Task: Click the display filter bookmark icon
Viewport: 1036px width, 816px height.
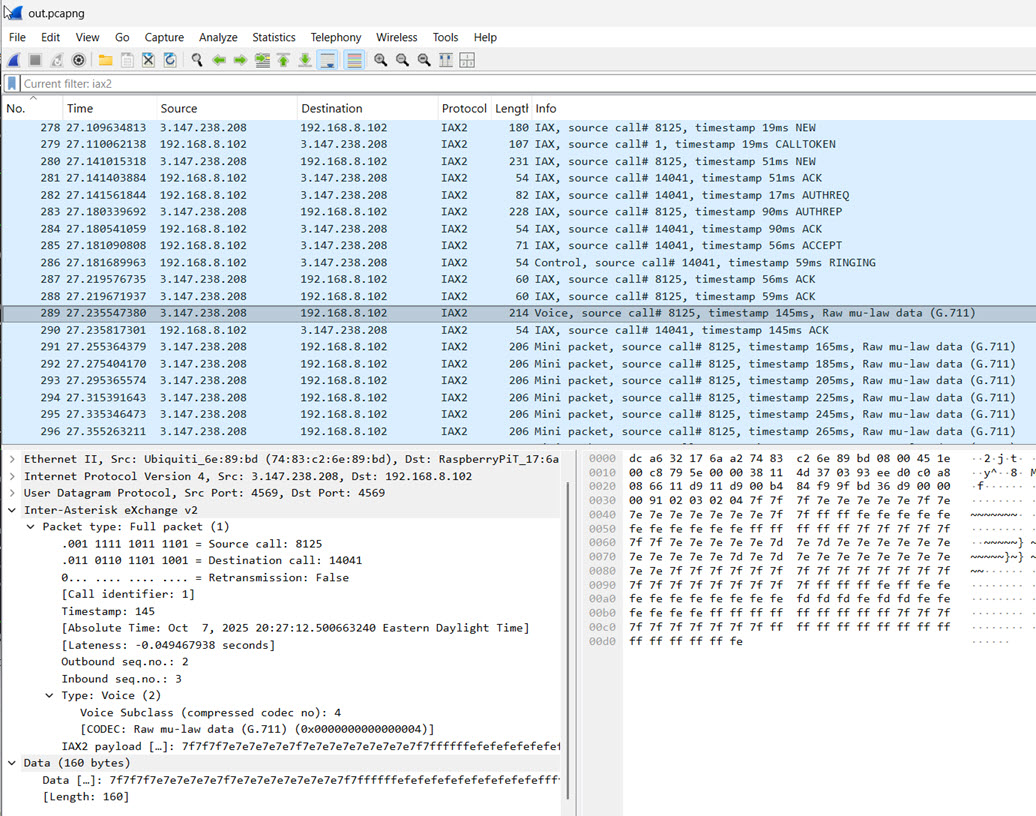Action: (x=12, y=84)
